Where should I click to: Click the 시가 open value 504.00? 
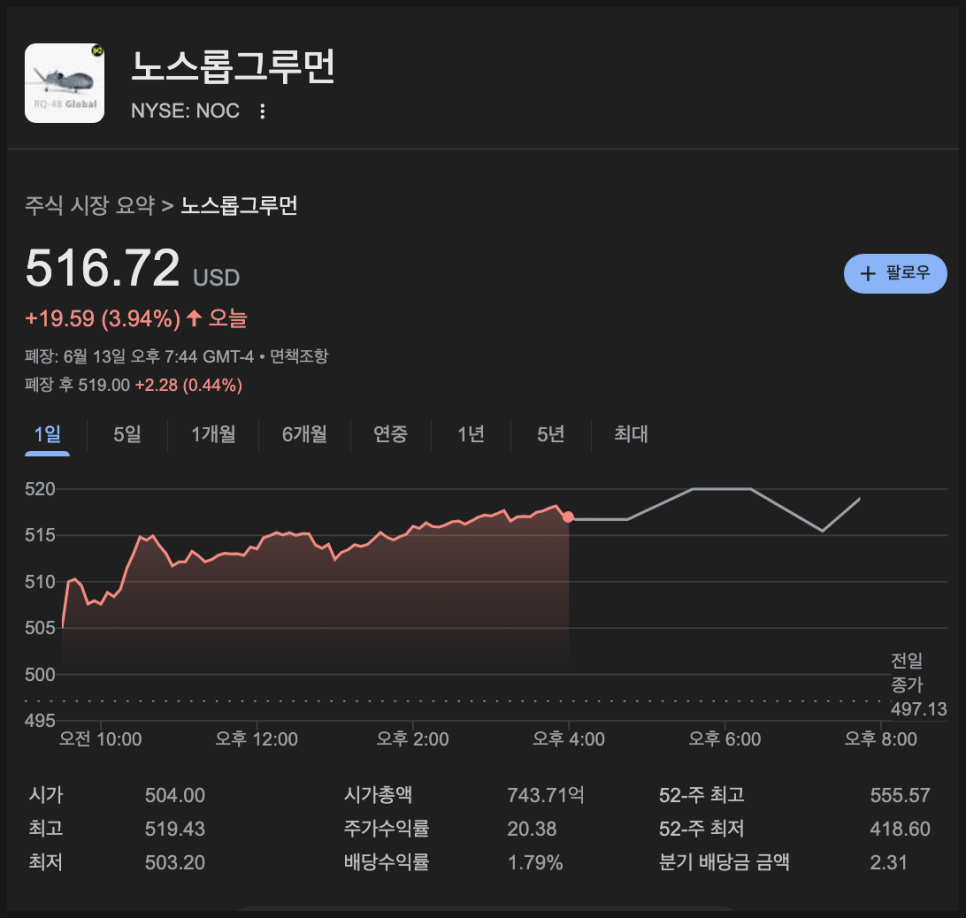point(175,795)
